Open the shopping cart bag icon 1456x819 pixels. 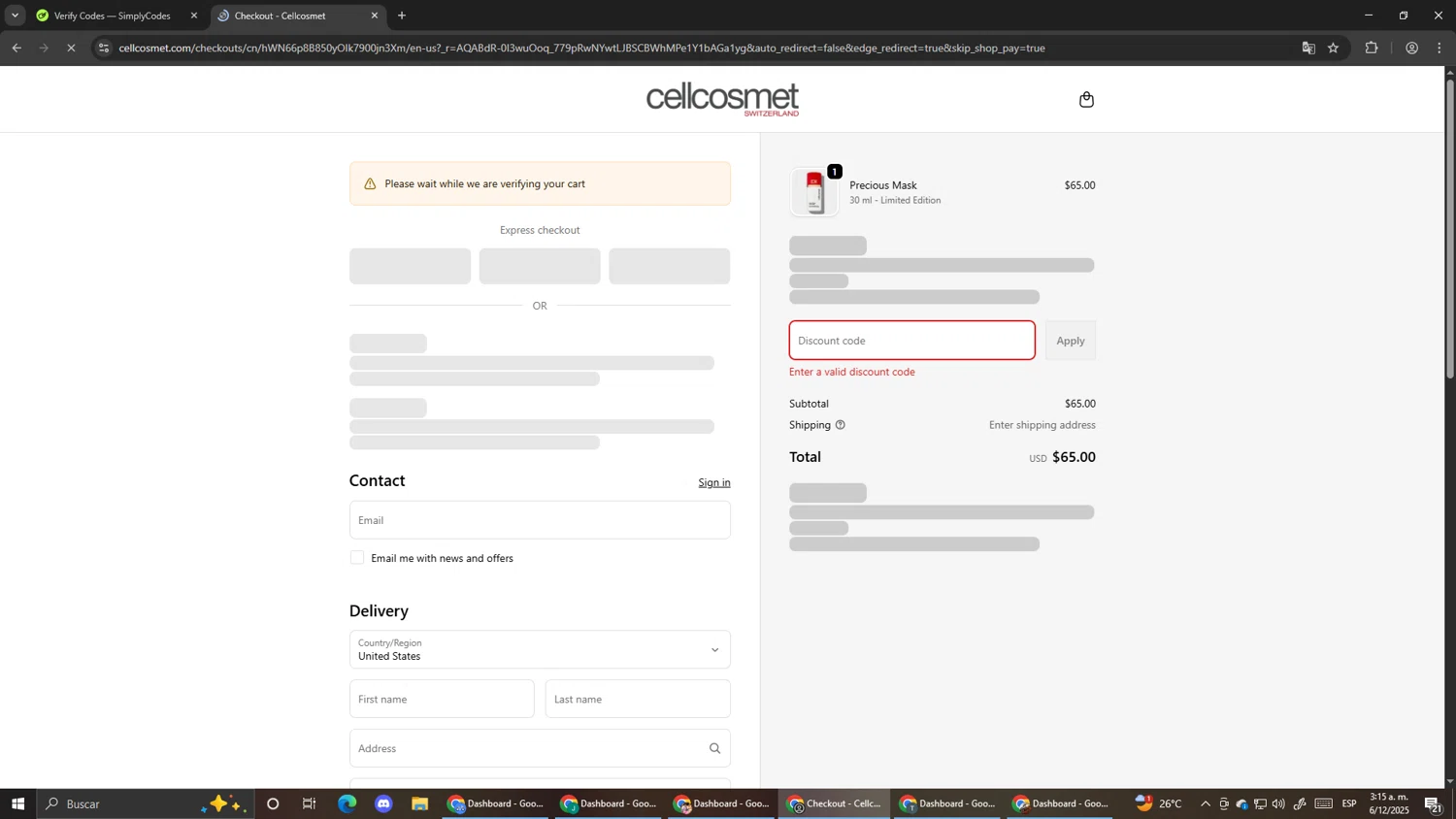[x=1086, y=99]
